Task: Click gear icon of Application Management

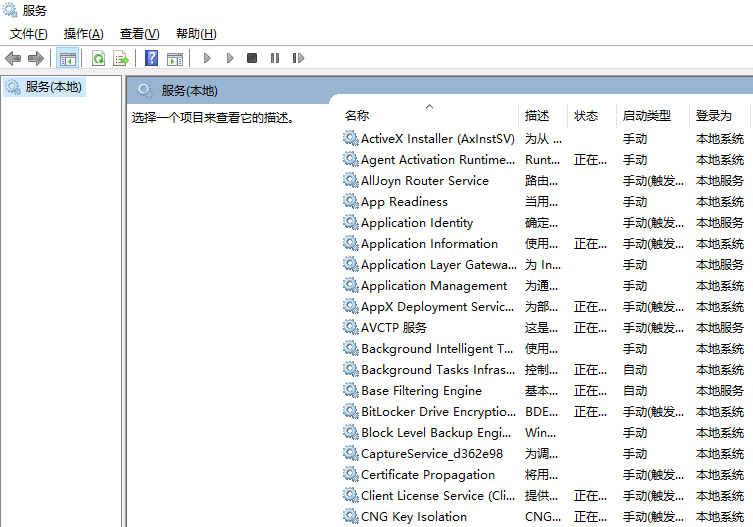Action: 351,285
